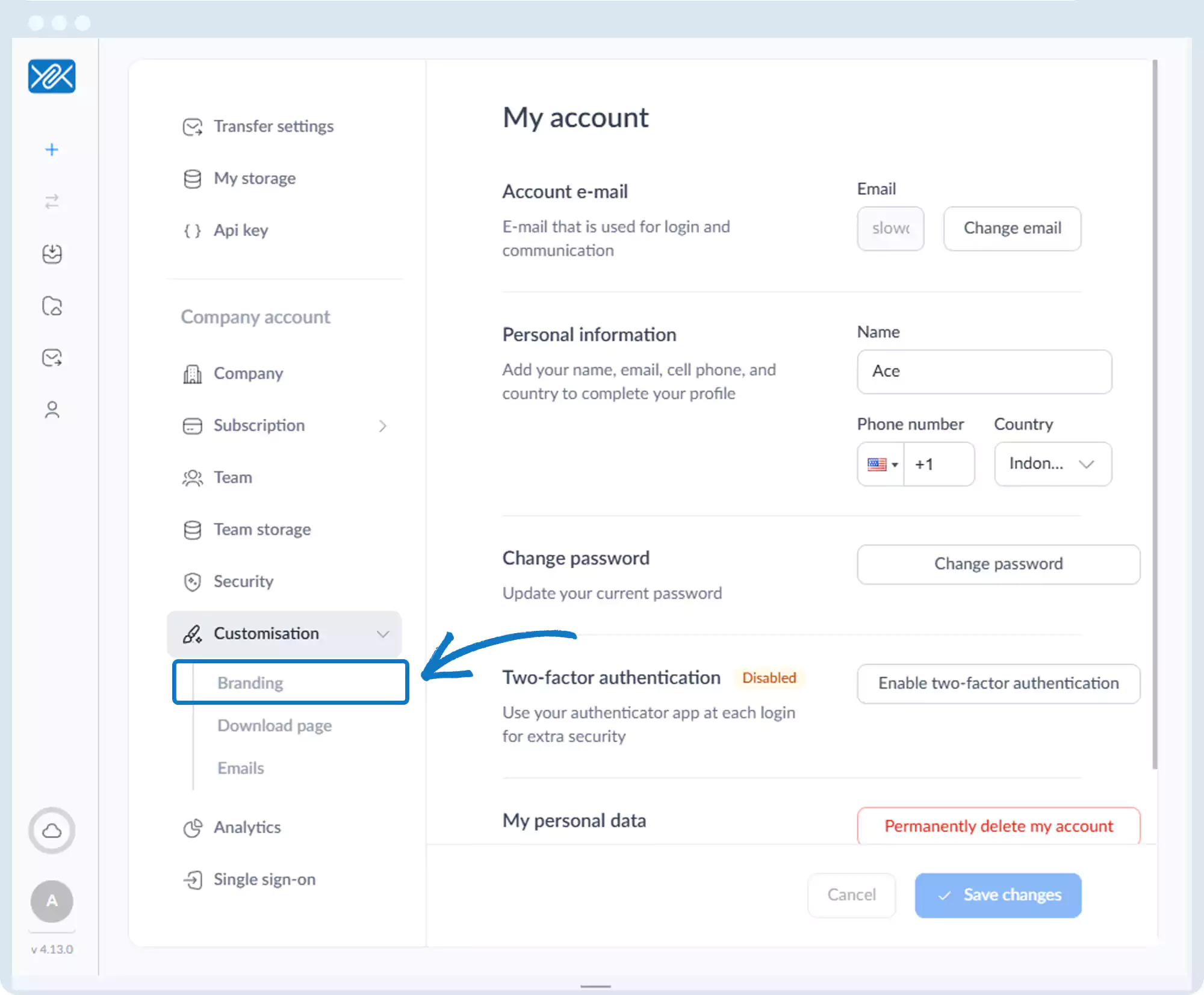This screenshot has height=995, width=1204.
Task: Collapse the Customisation menu section
Action: pyautogui.click(x=383, y=634)
